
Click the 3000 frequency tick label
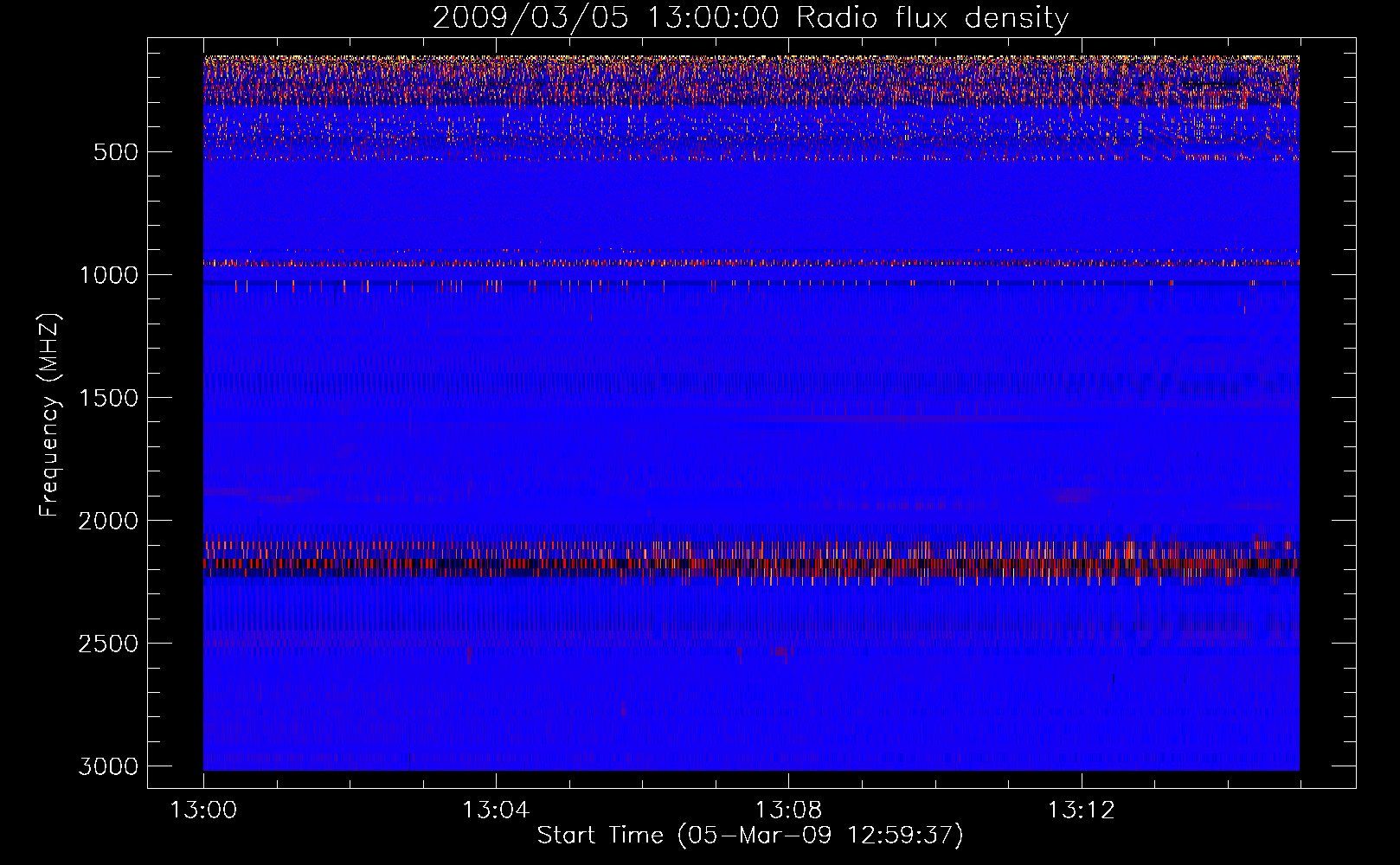click(x=108, y=766)
